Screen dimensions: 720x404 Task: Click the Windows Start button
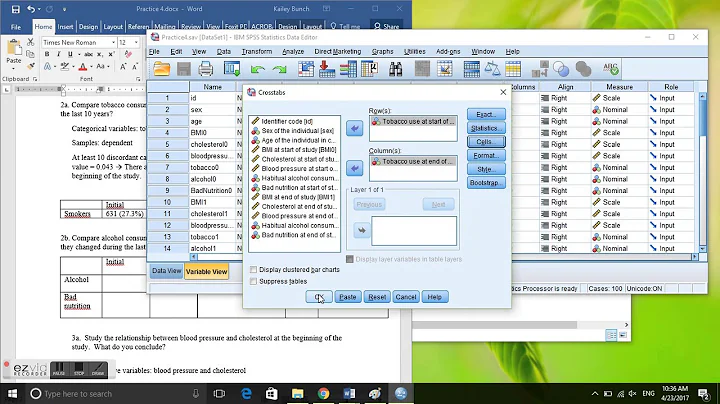tap(12, 393)
